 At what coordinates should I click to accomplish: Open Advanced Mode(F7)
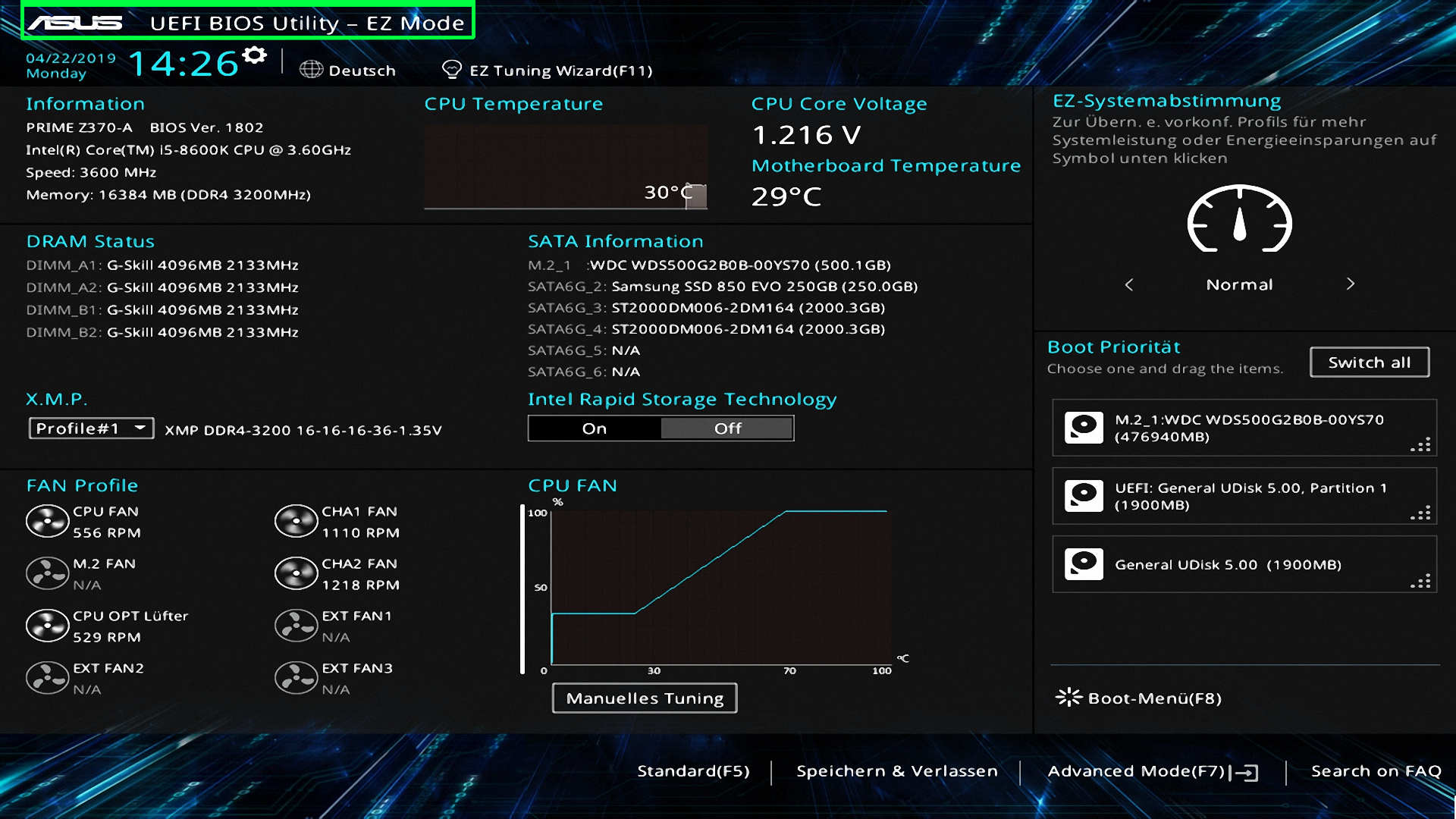pyautogui.click(x=1151, y=771)
